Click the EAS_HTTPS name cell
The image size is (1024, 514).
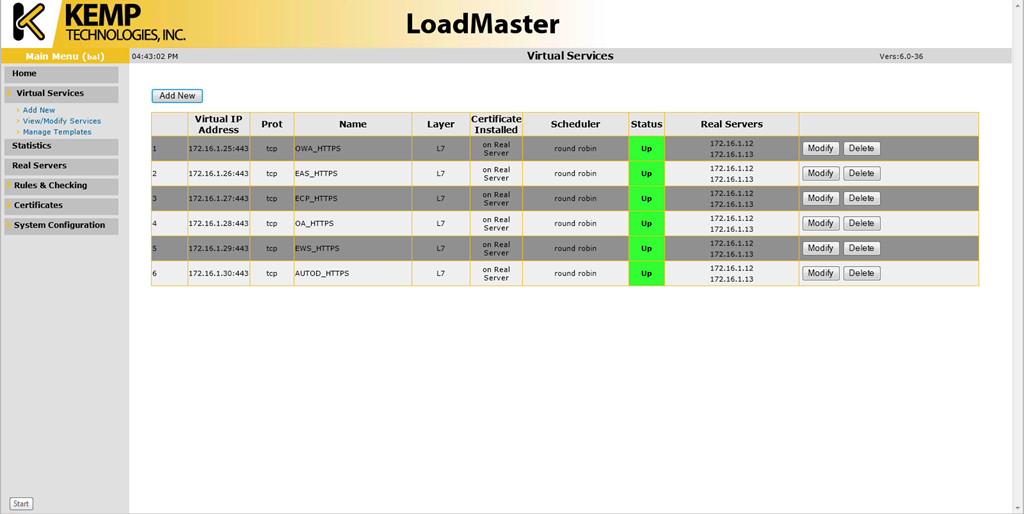click(x=353, y=173)
